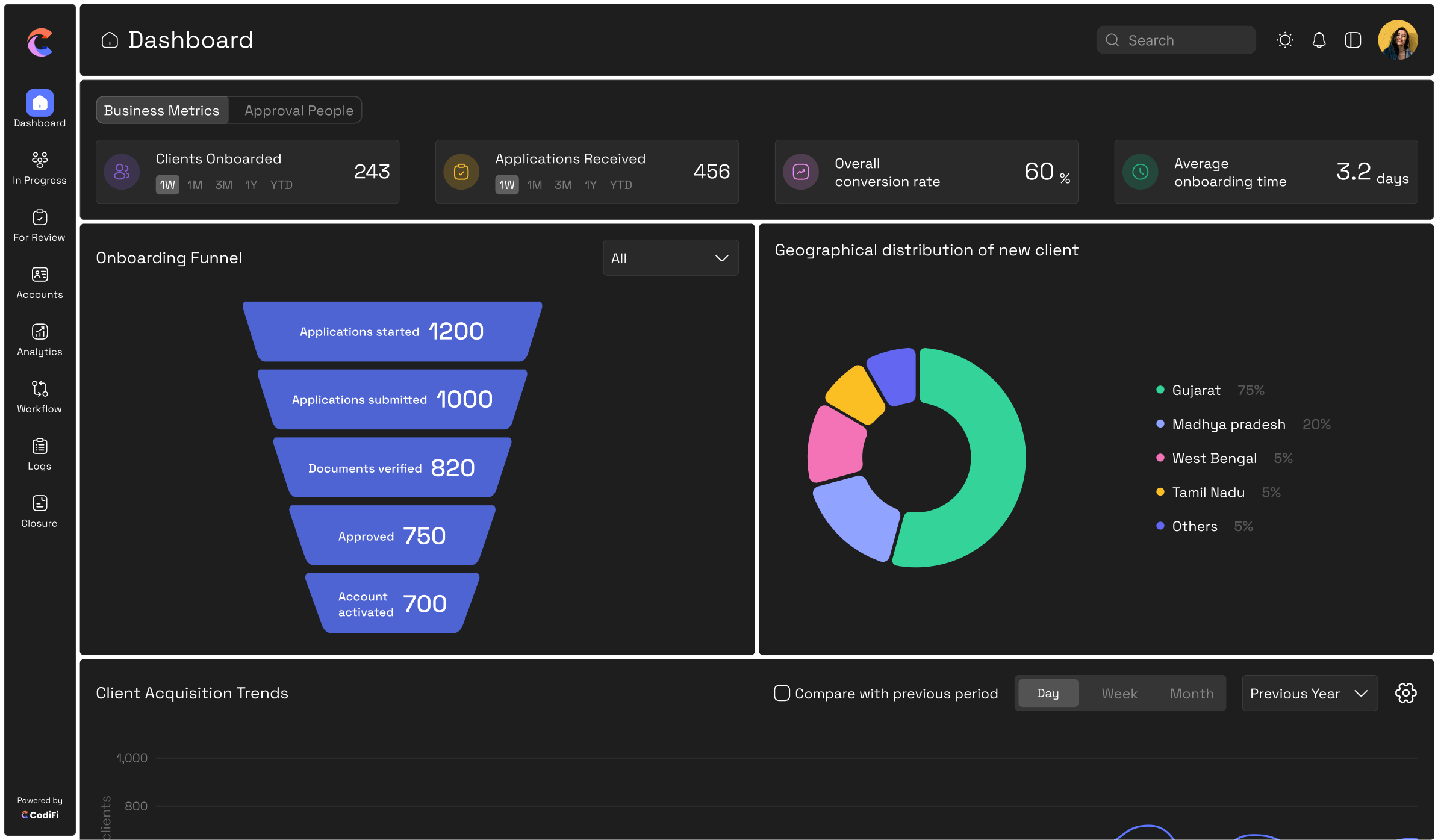Open the Analytics sidebar icon
Screen dimensions: 1438x840
pyautogui.click(x=40, y=332)
